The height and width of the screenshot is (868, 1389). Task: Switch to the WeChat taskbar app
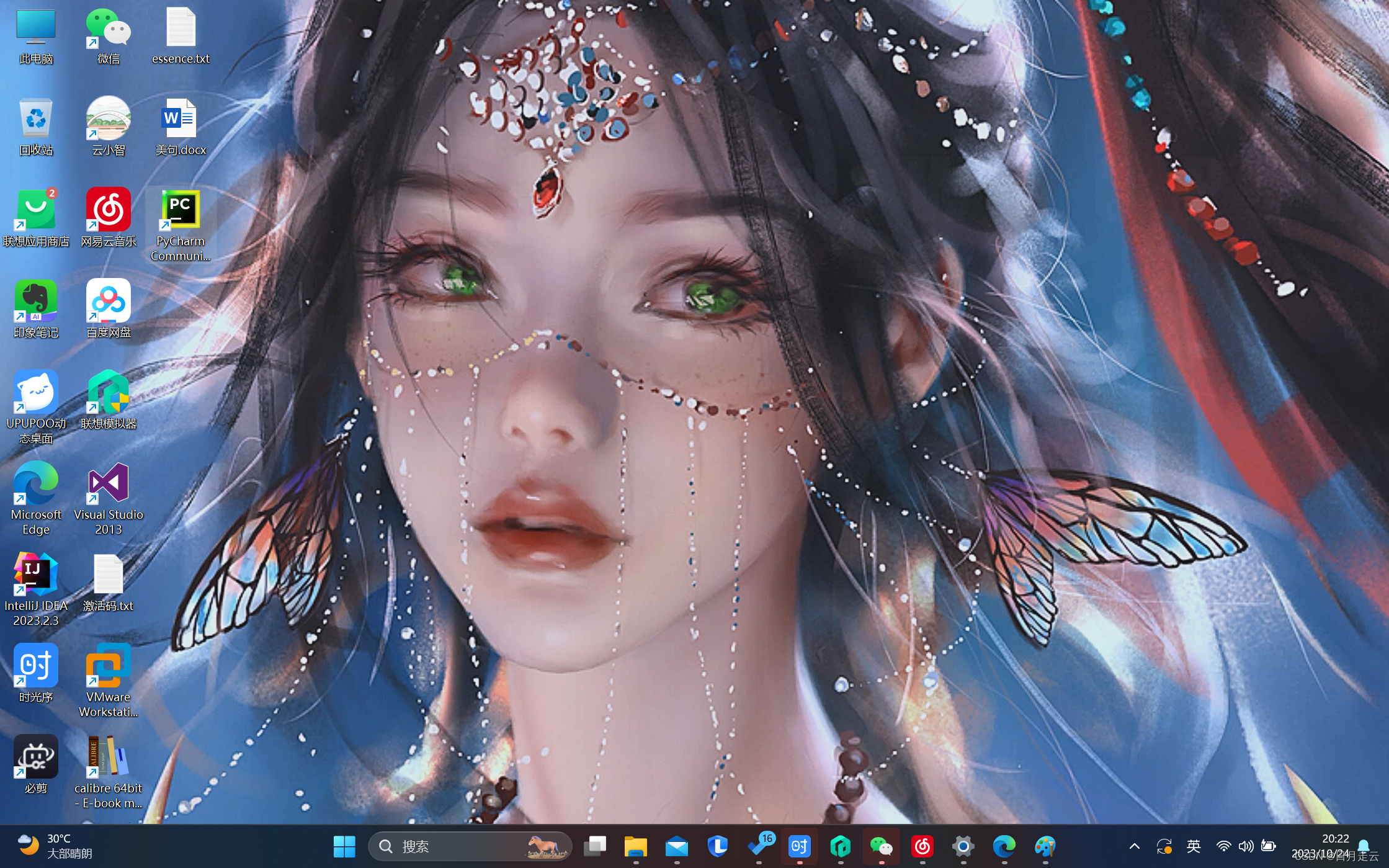pyautogui.click(x=881, y=846)
